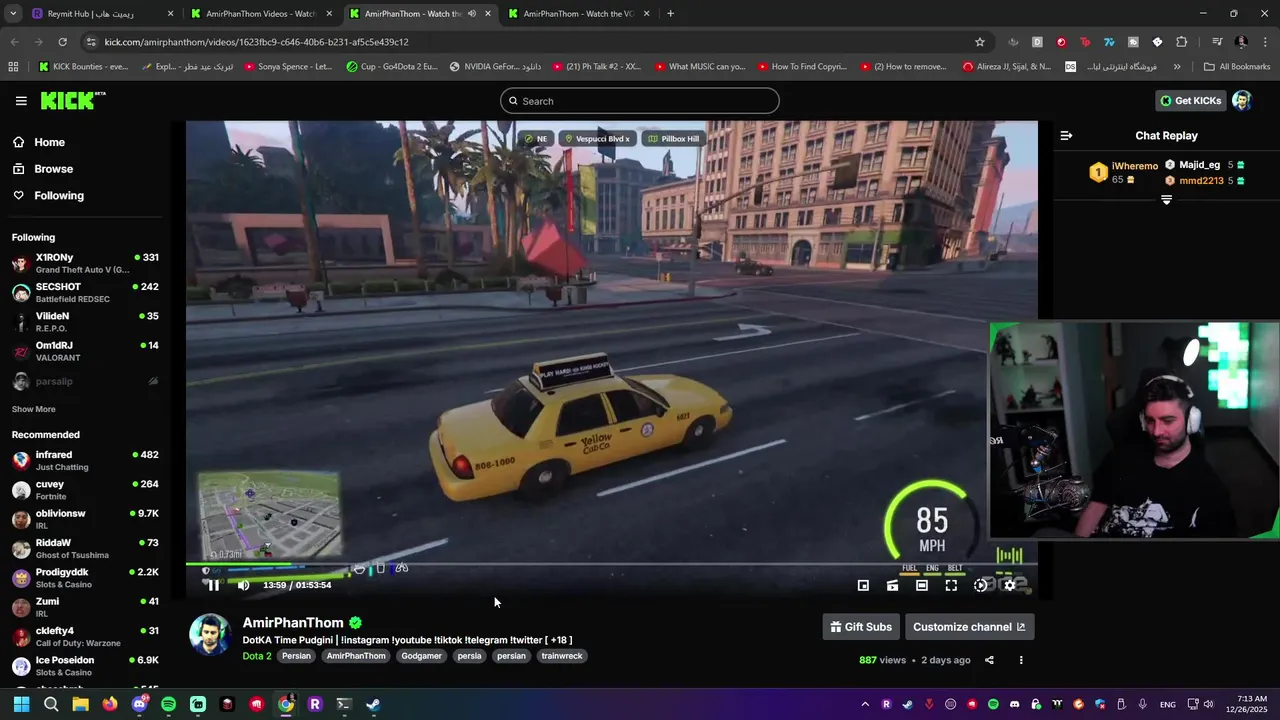Share the video via the share icon
The height and width of the screenshot is (720, 1280).
pyautogui.click(x=989, y=660)
